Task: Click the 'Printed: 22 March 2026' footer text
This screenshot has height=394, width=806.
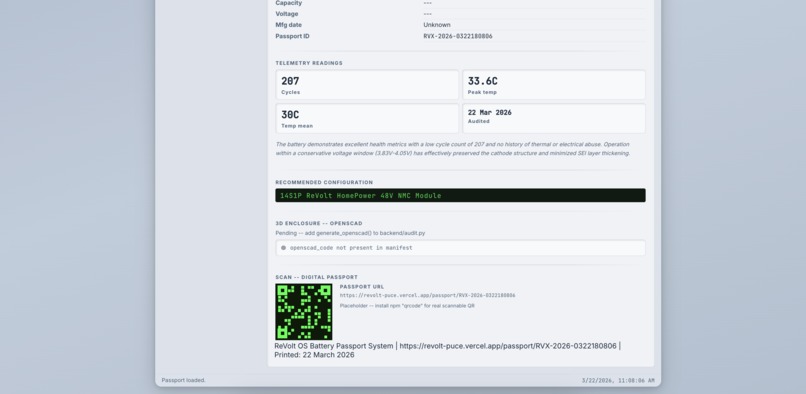Action: (314, 355)
